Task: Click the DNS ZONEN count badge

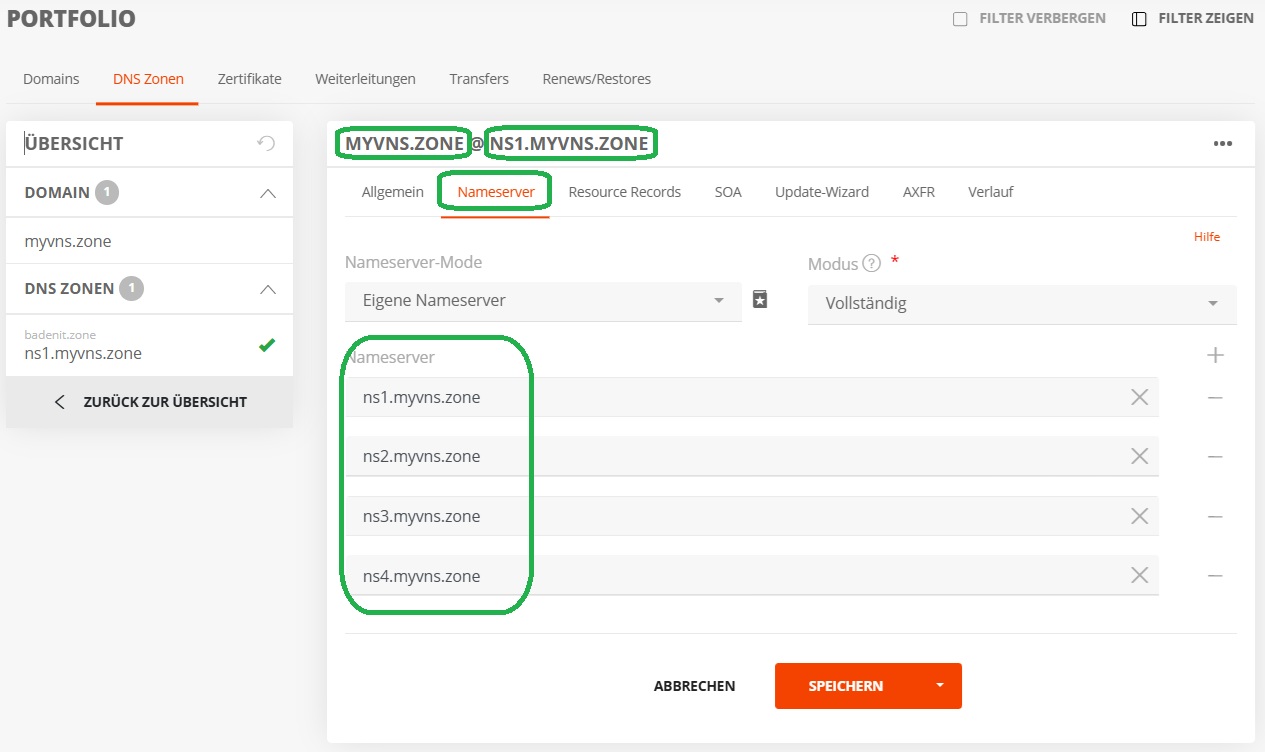Action: tap(131, 289)
